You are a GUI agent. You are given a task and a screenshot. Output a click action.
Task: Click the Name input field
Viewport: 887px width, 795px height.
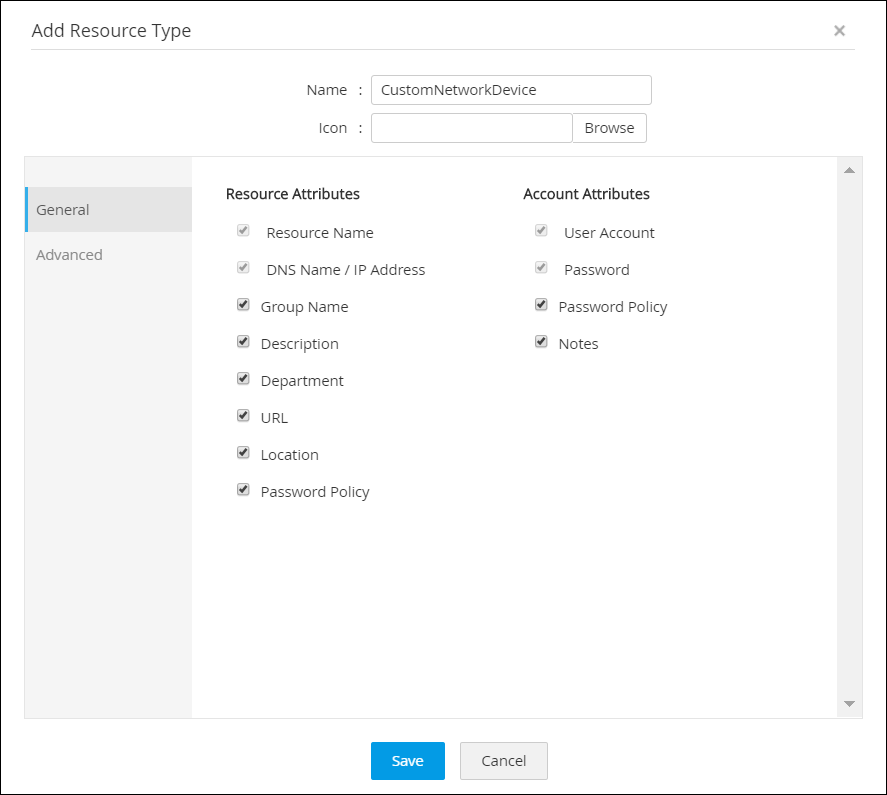(x=511, y=90)
